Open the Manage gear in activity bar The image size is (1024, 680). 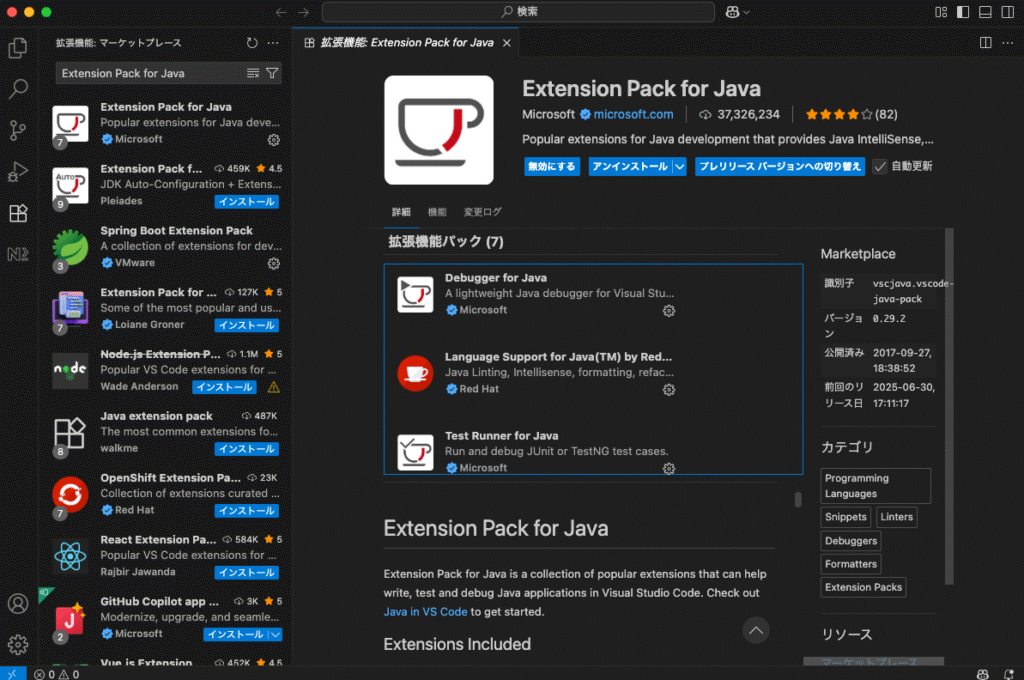coord(18,645)
